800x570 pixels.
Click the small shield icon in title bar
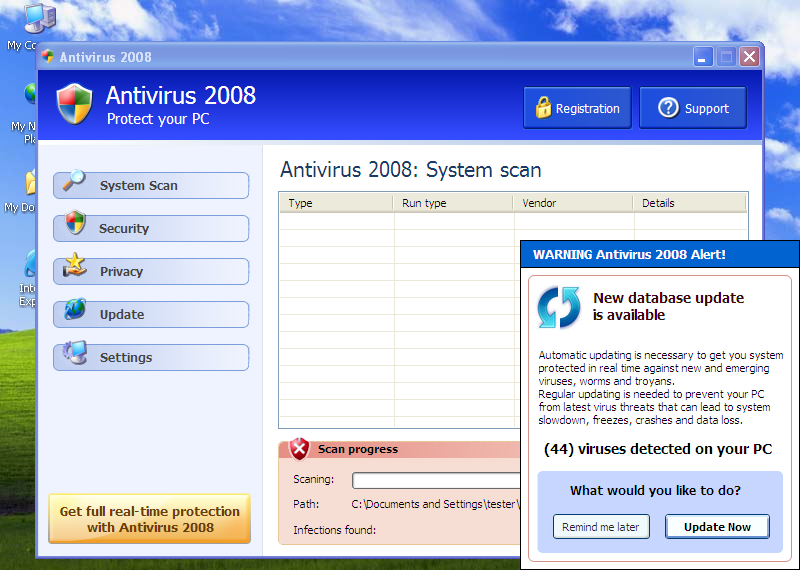click(x=48, y=56)
